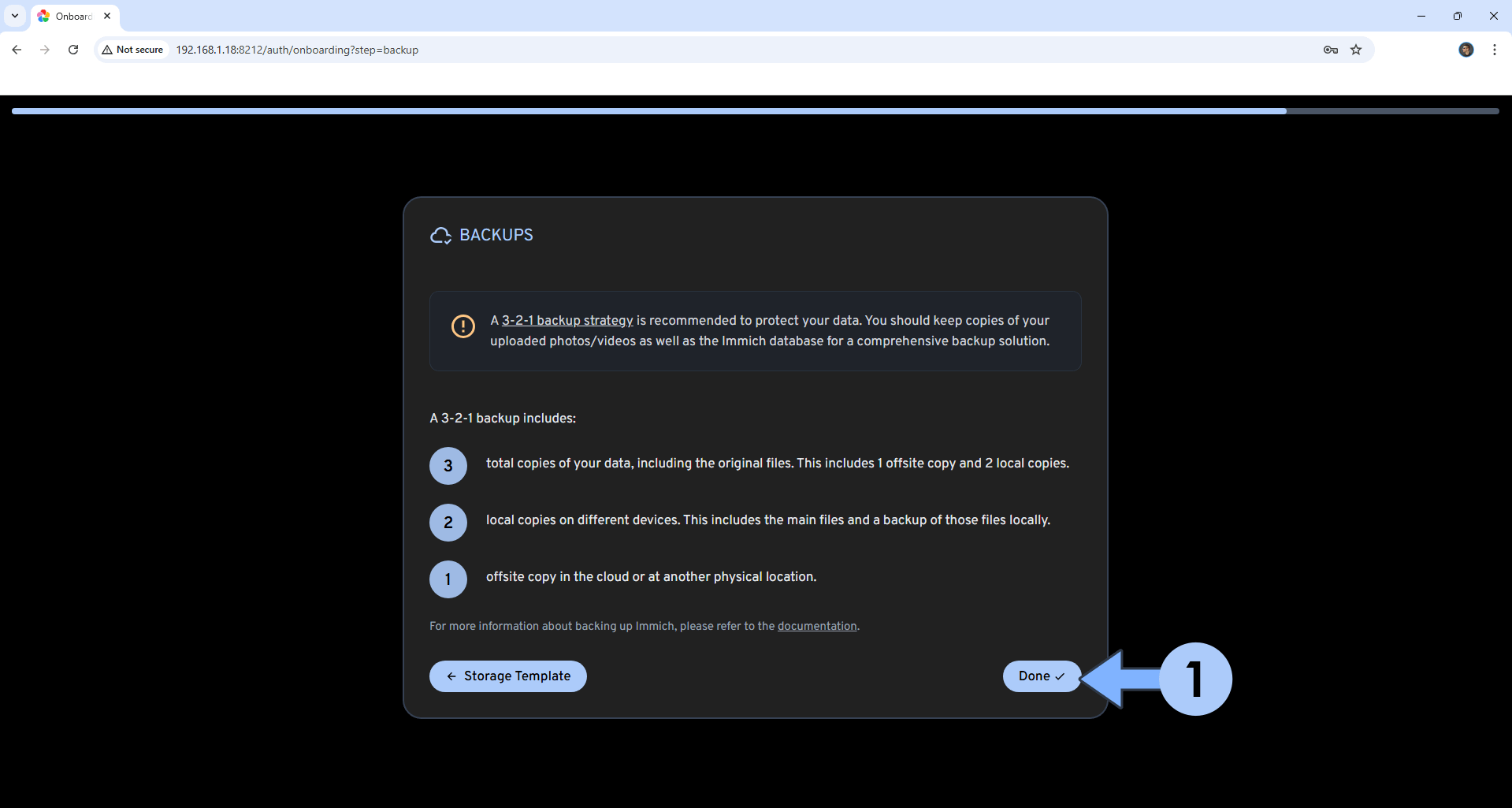Click the browser back arrow
1512x808 pixels.
pyautogui.click(x=17, y=50)
